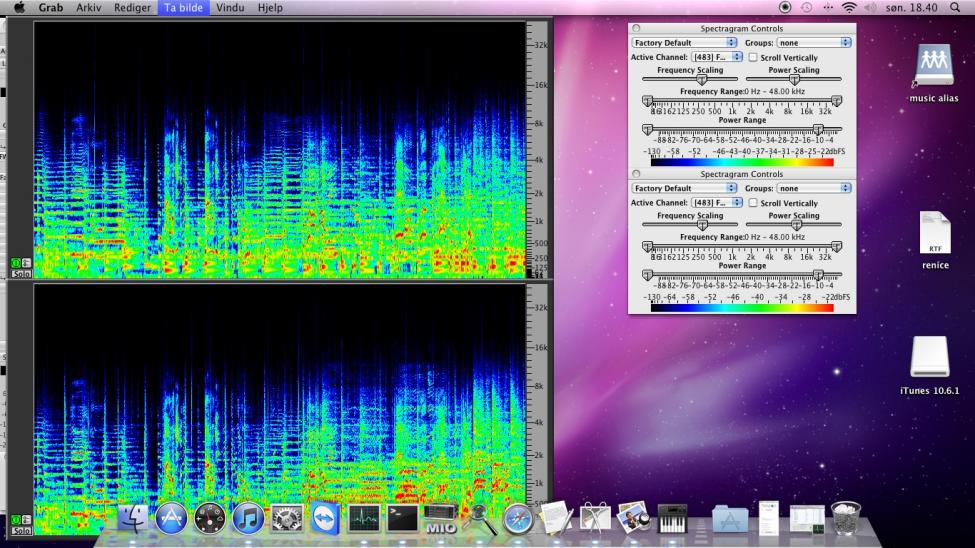
Task: Open the Rediger menu
Action: pyautogui.click(x=132, y=7)
